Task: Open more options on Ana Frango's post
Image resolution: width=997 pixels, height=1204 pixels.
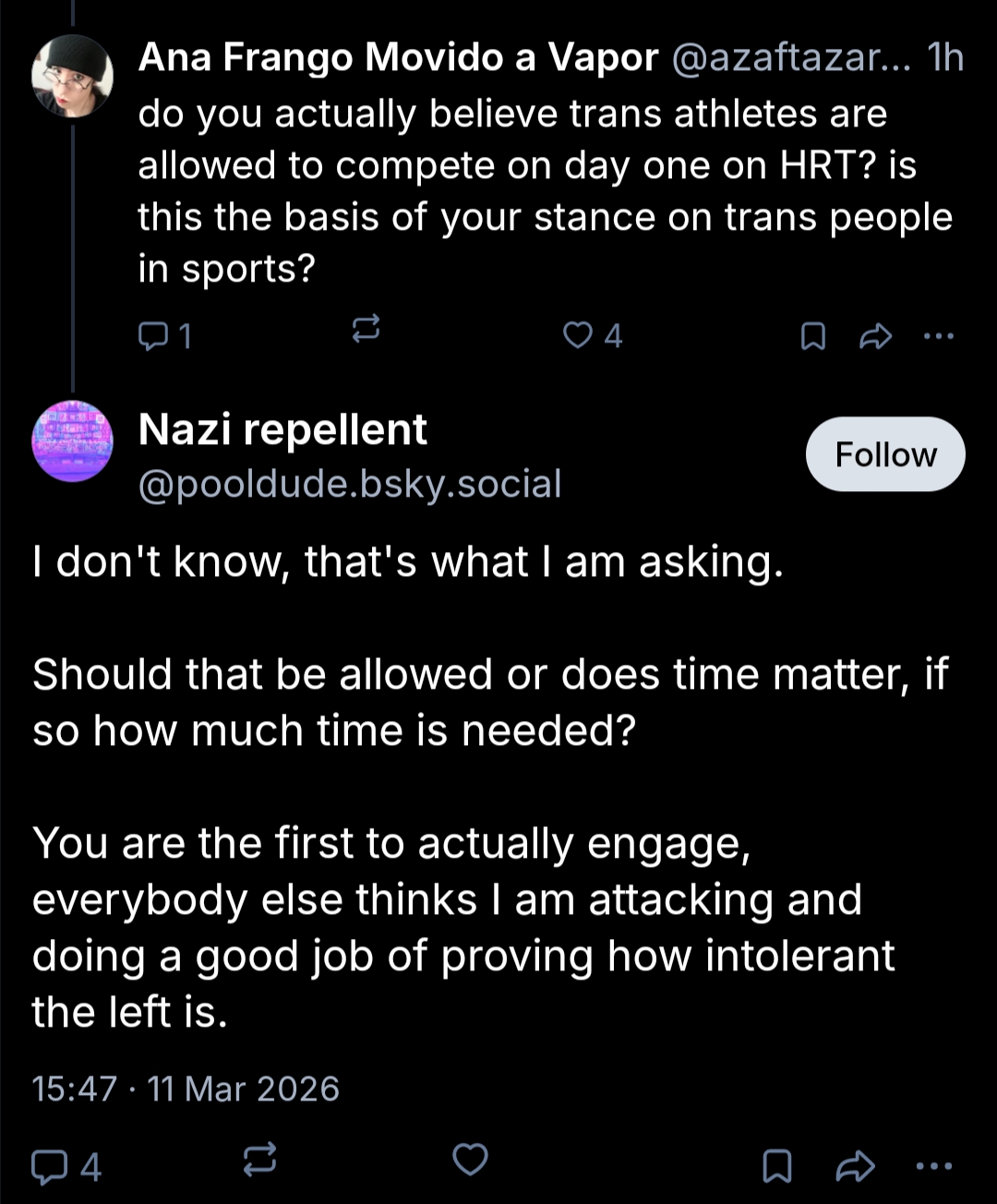Action: [x=939, y=336]
